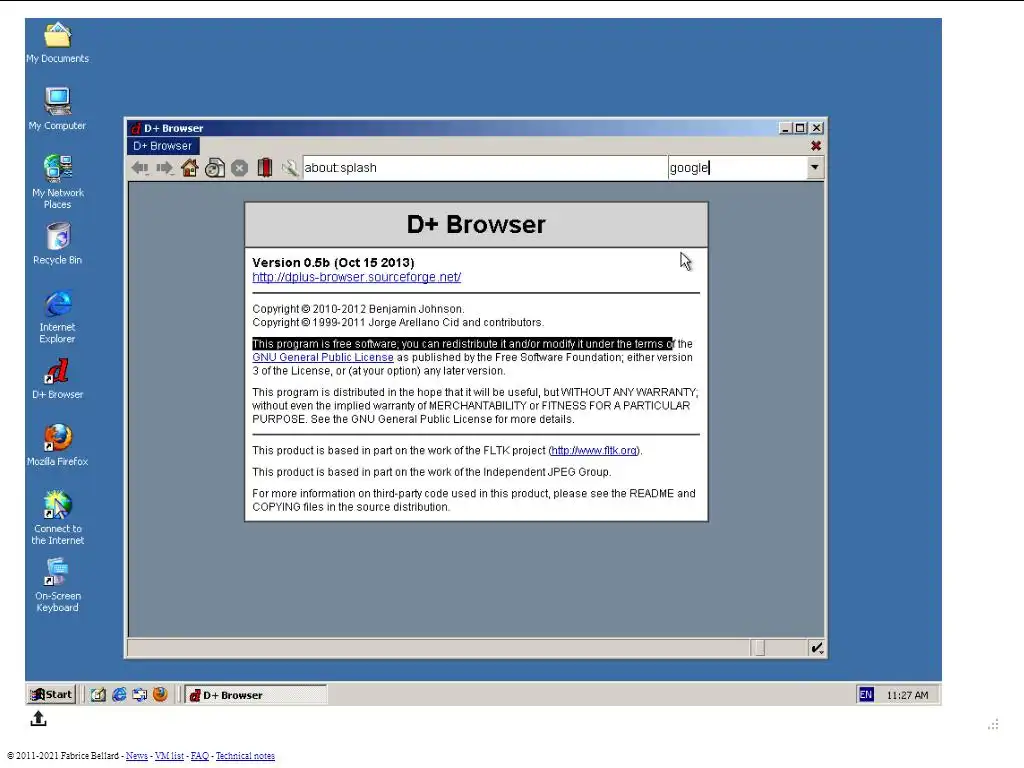Viewport: 1024px width, 768px height.
Task: Open the home page via Home icon
Action: coord(189,168)
